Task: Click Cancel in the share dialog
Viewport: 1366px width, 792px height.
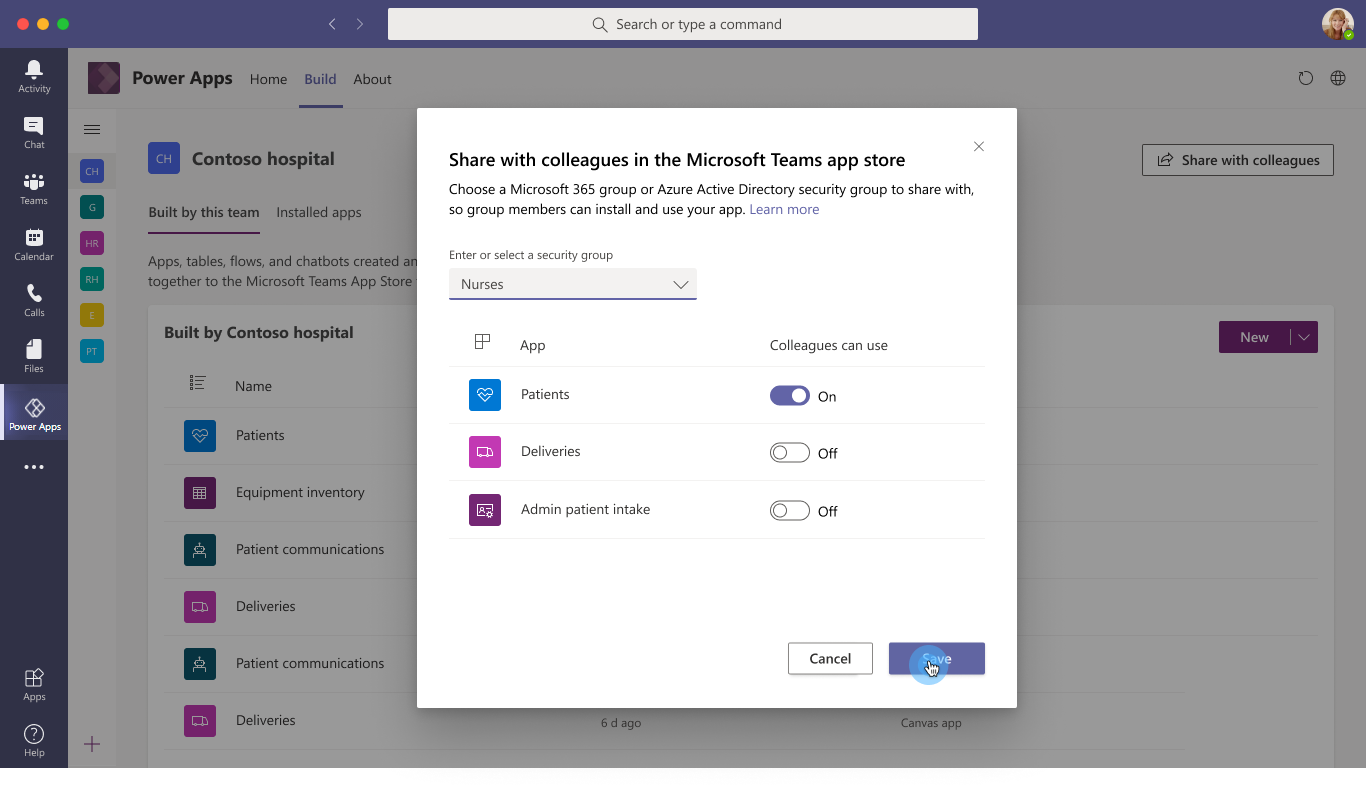Action: pos(830,658)
